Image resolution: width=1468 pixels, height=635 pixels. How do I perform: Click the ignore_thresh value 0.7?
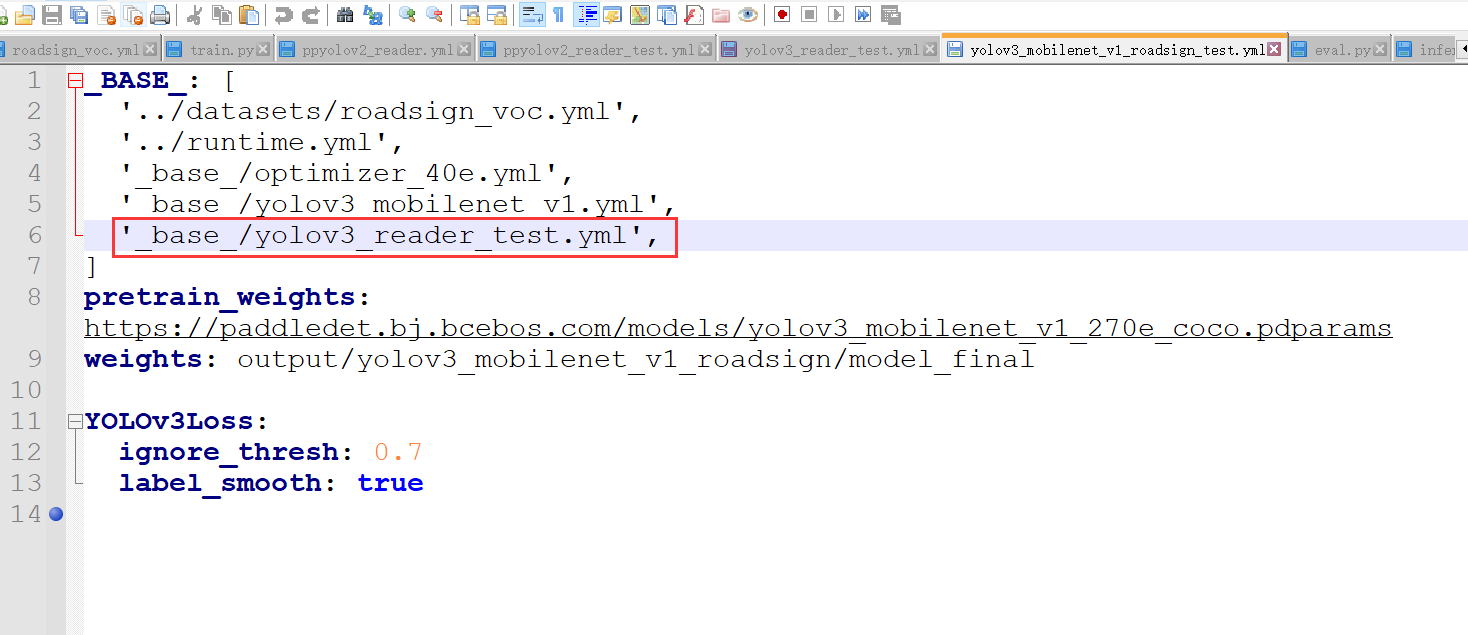tap(398, 452)
